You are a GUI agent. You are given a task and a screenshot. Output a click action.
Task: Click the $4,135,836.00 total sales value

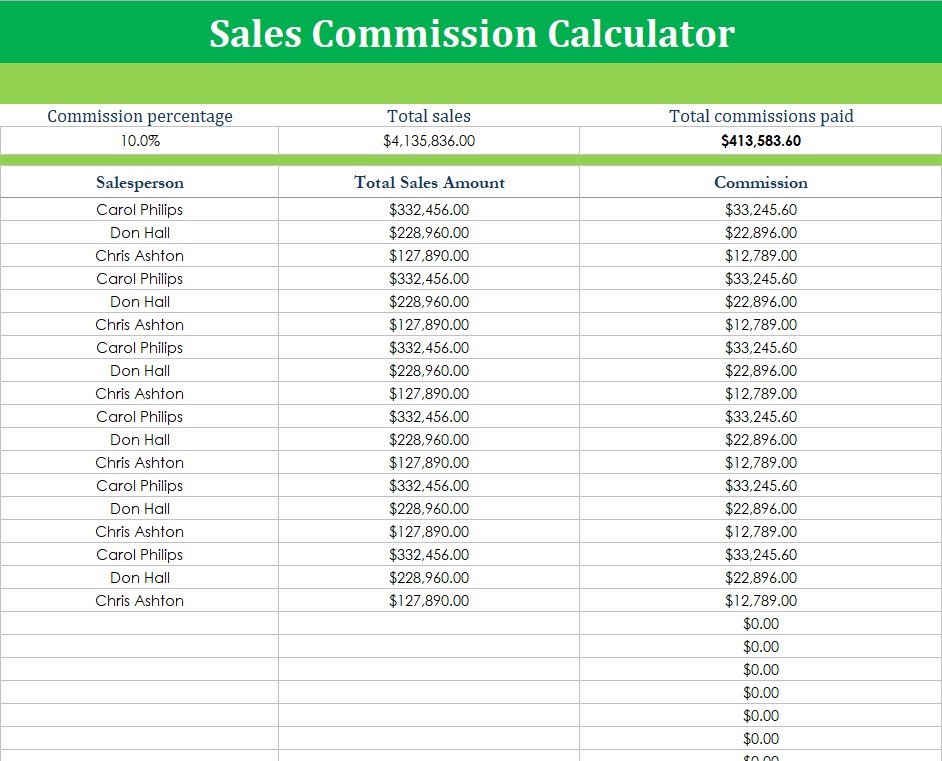[429, 141]
